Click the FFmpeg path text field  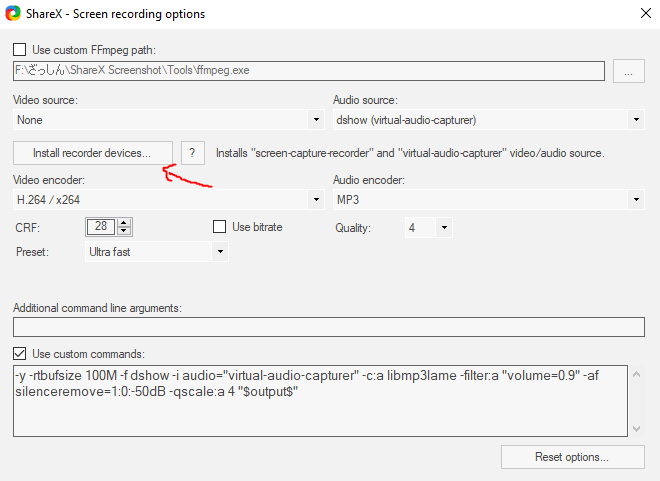pyautogui.click(x=309, y=71)
